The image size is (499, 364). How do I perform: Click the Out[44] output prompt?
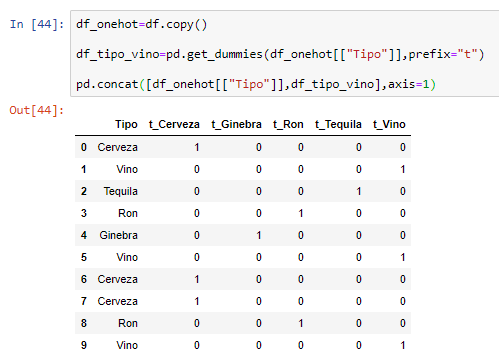[37, 110]
